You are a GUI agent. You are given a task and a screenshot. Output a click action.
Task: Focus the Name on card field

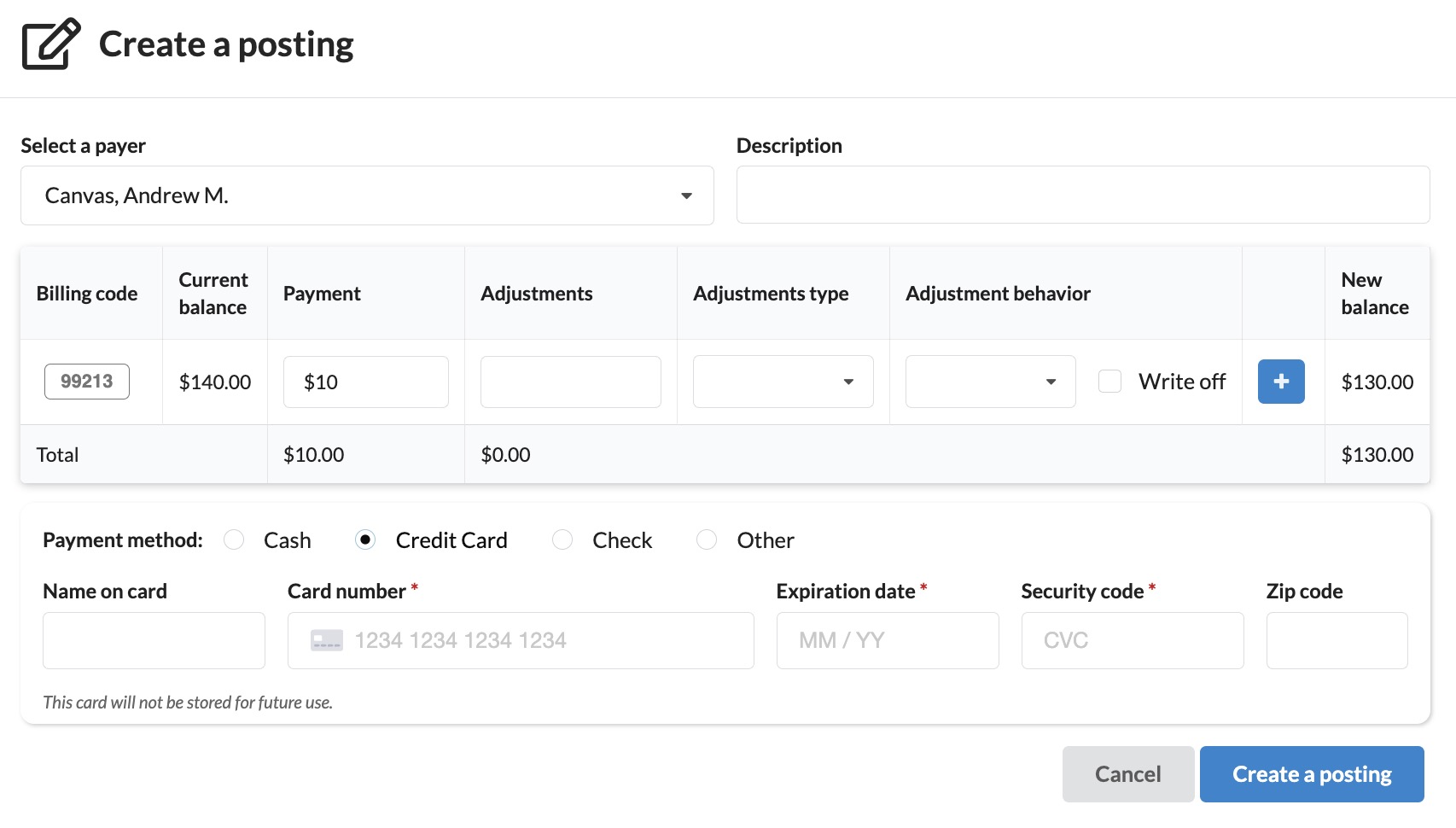click(154, 640)
